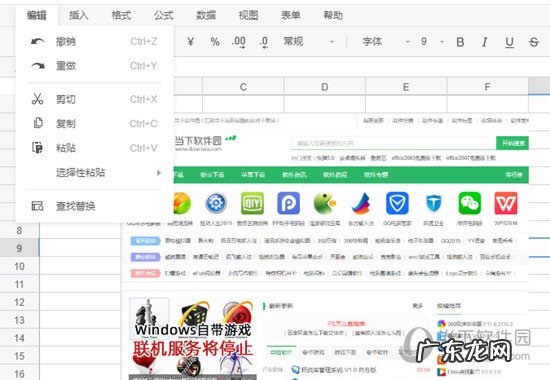Increase decimal places .00 button
The height and width of the screenshot is (380, 550).
point(239,42)
